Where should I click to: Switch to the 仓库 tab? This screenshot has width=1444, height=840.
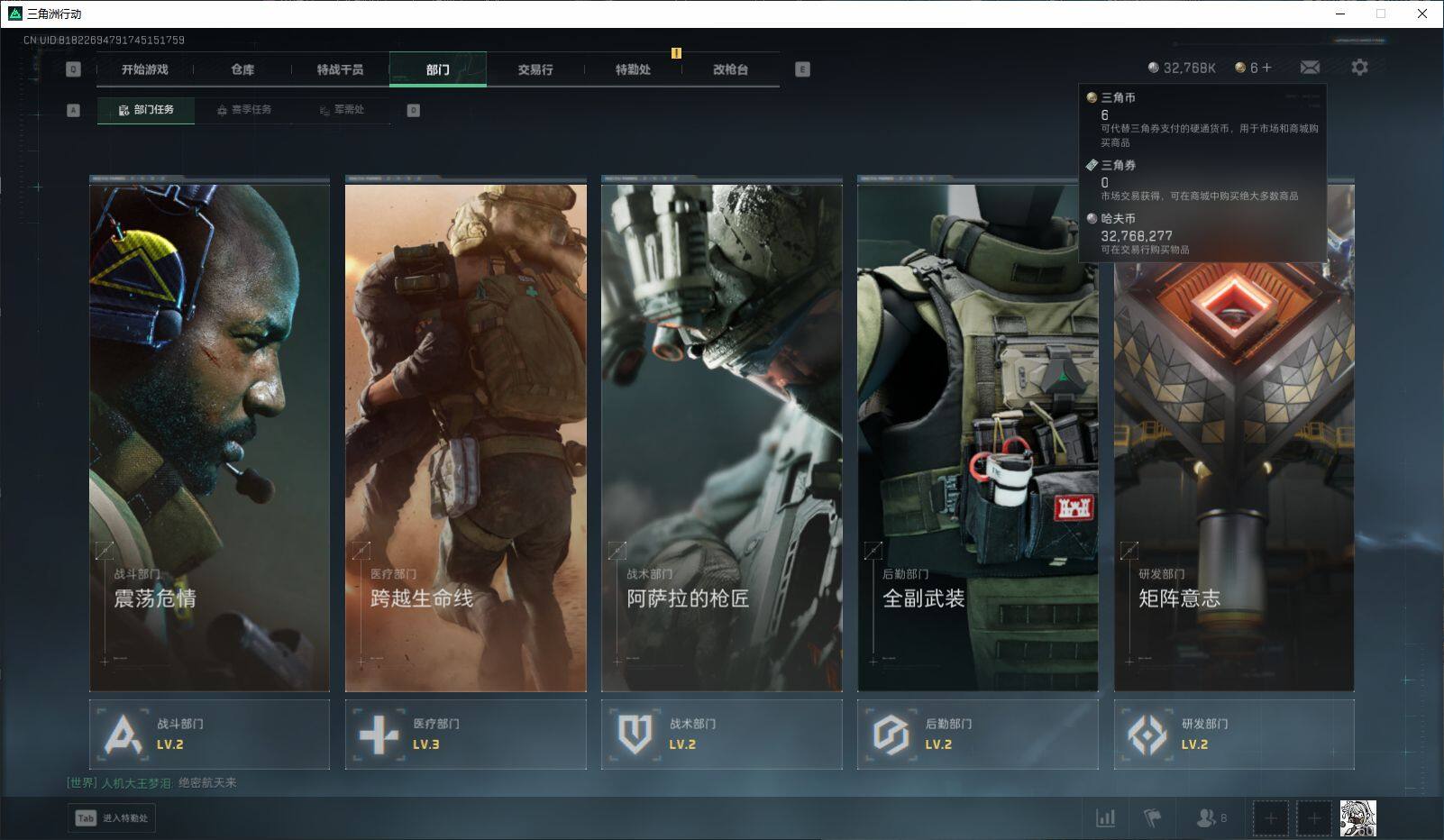pos(242,69)
